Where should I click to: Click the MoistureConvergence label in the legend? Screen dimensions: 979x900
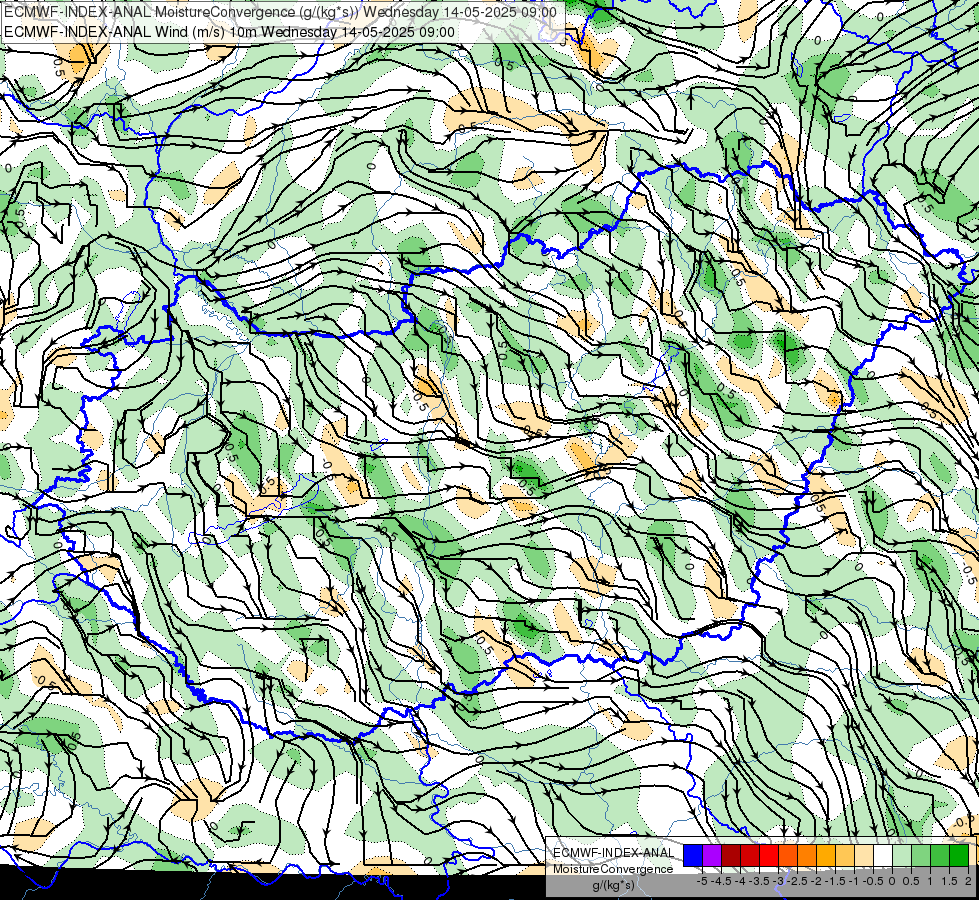[x=613, y=869]
